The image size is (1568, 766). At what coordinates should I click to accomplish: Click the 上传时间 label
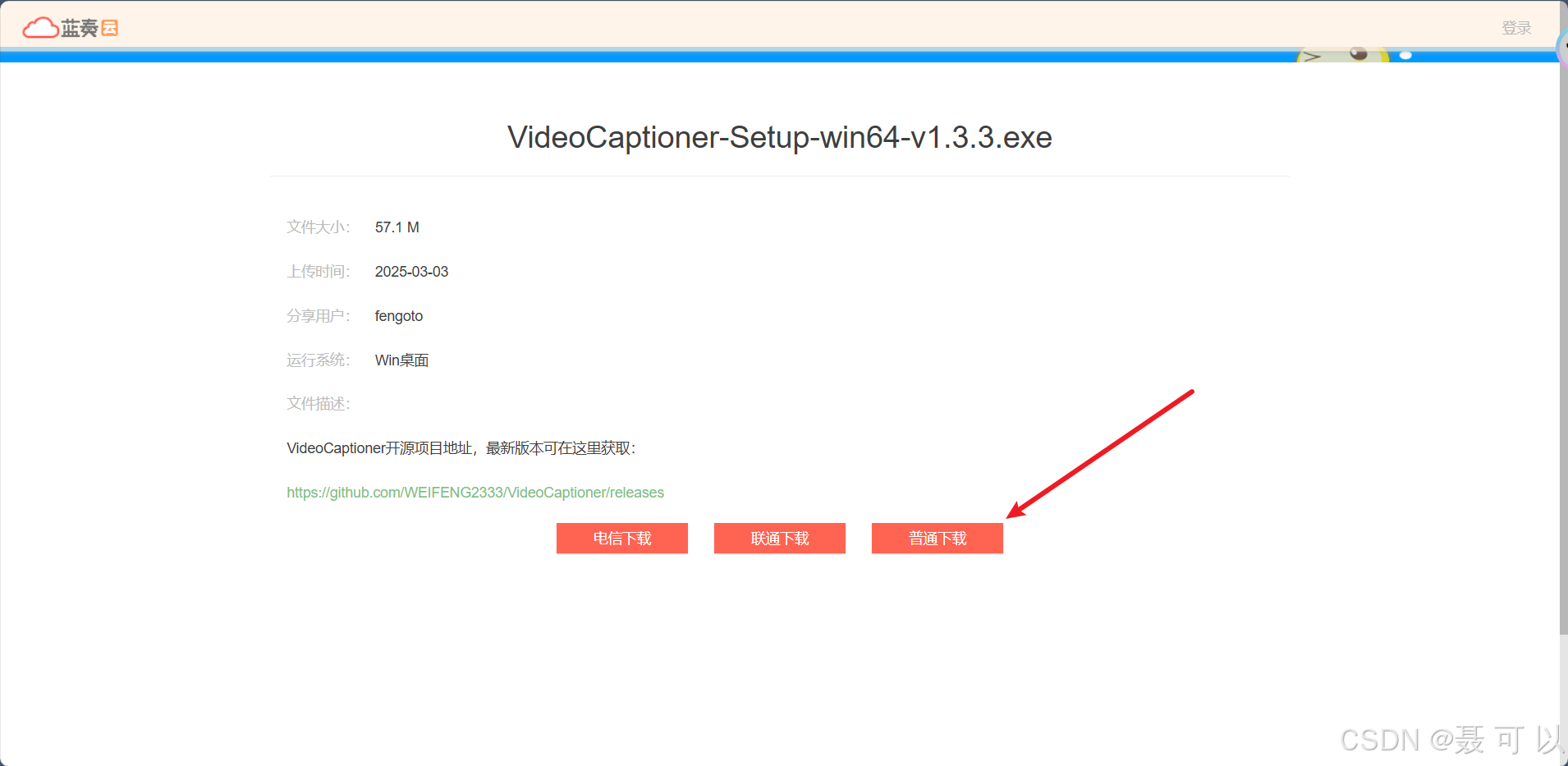pyautogui.click(x=319, y=272)
